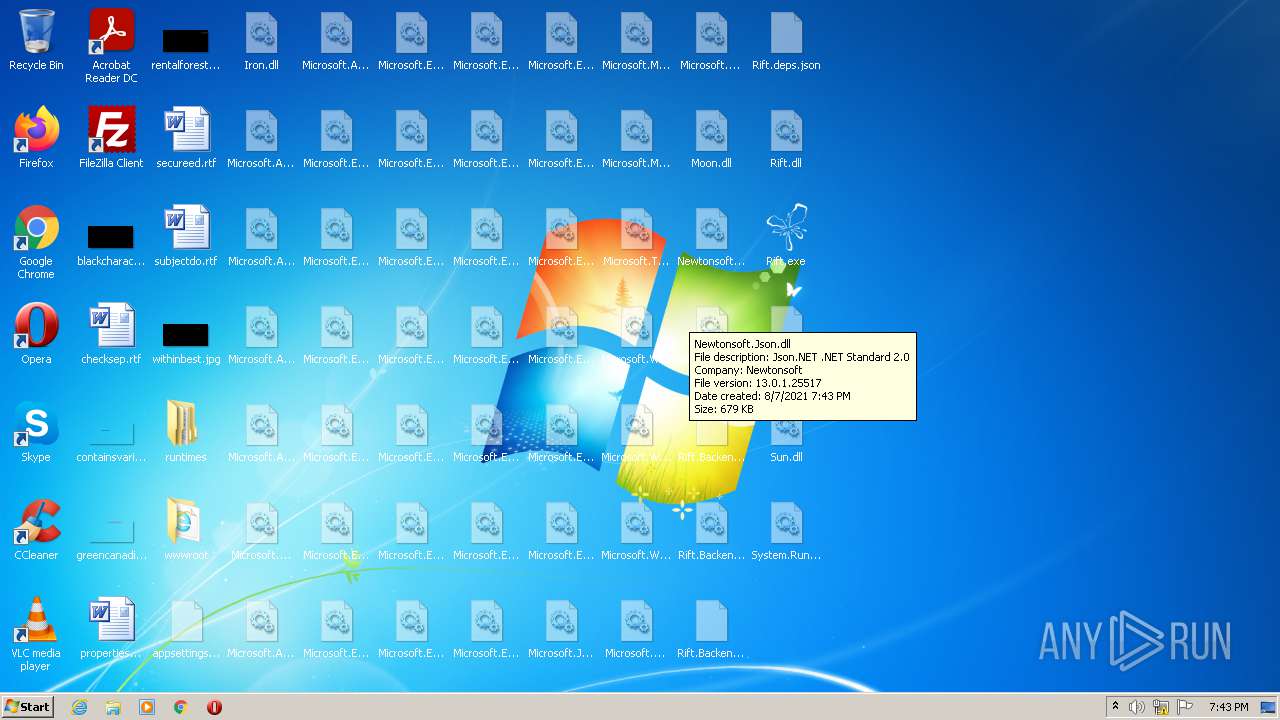Image resolution: width=1280 pixels, height=720 pixels.
Task: Select the Iron.dll file icon
Action: [x=261, y=41]
